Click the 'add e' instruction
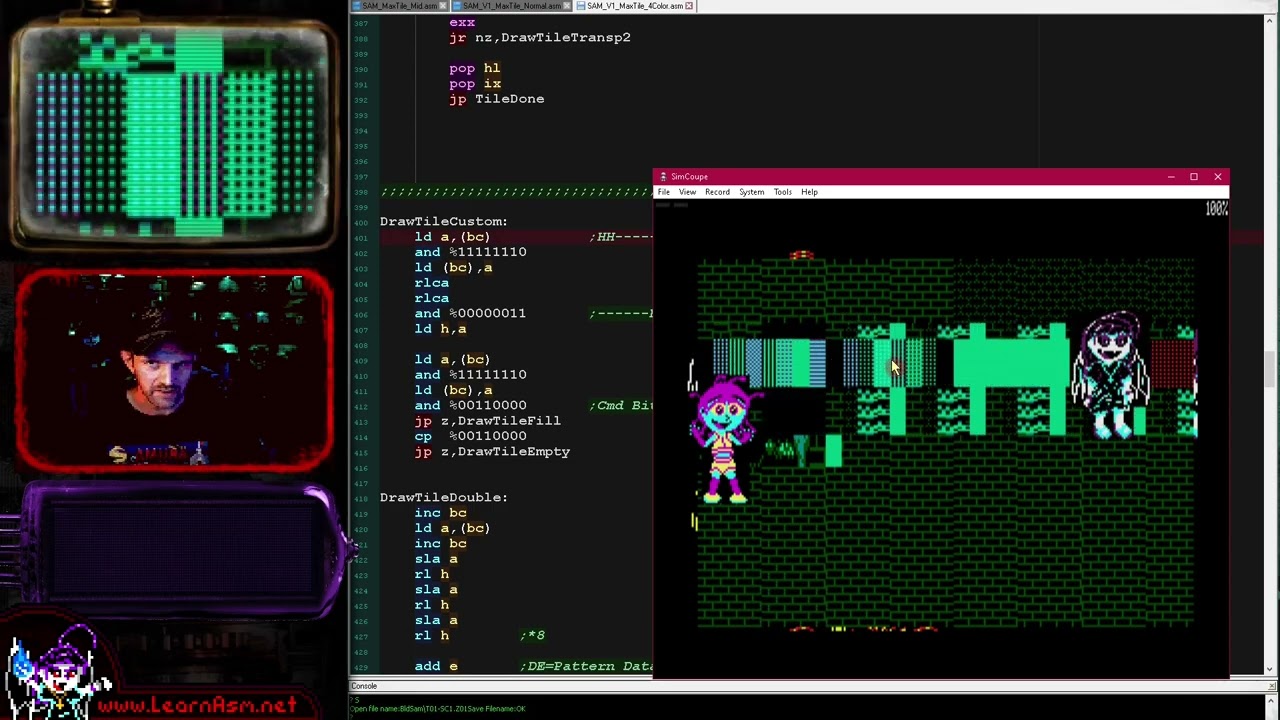The height and width of the screenshot is (720, 1280). [436, 666]
